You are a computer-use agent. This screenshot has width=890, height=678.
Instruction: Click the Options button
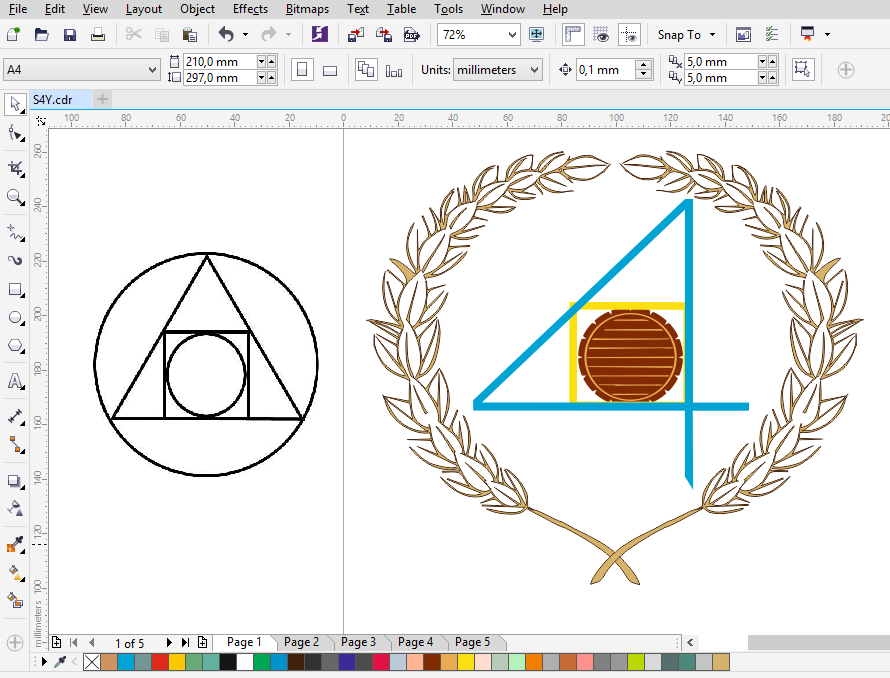coord(771,35)
